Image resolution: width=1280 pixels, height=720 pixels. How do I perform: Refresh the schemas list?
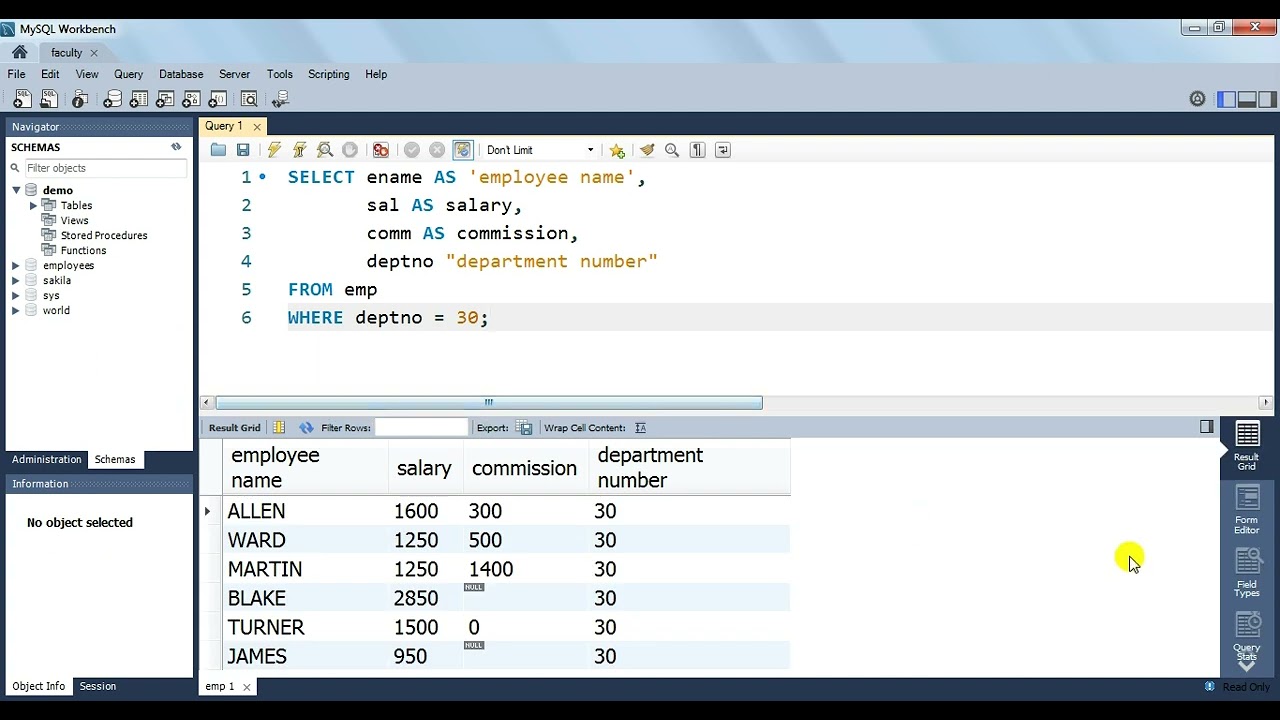point(176,147)
